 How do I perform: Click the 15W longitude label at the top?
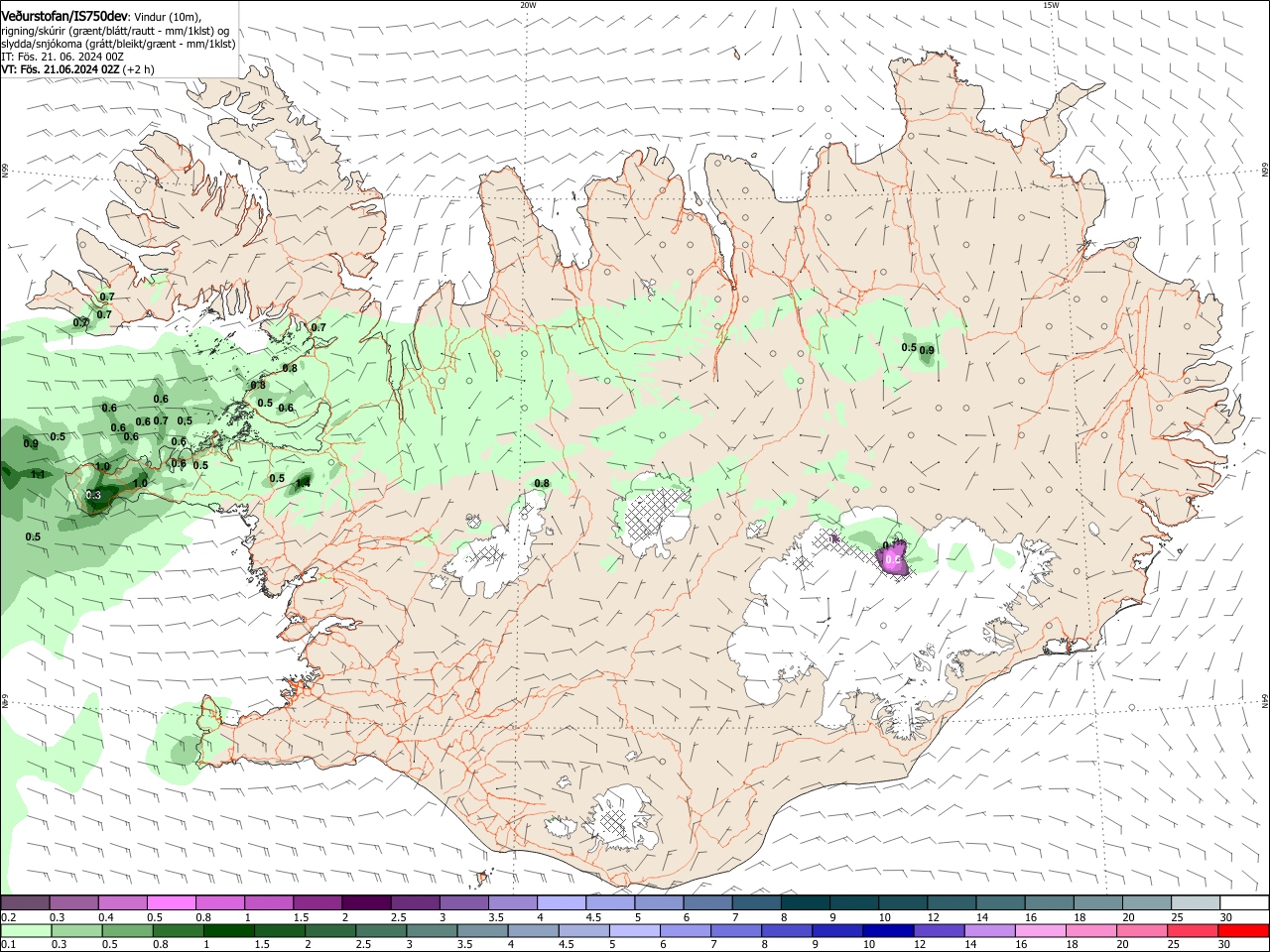pyautogui.click(x=1051, y=5)
